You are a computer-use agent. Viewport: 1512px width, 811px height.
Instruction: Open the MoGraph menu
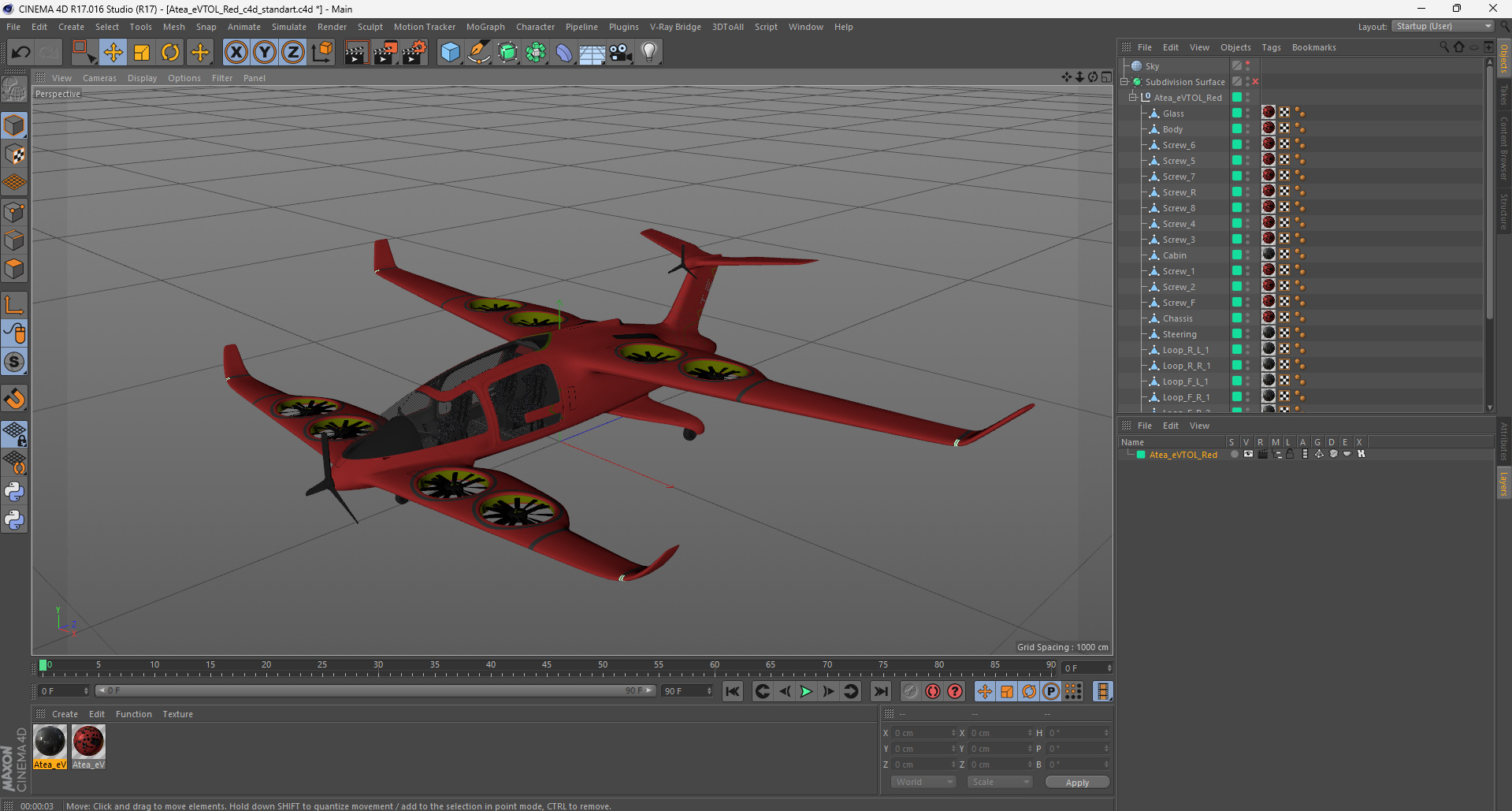485,27
